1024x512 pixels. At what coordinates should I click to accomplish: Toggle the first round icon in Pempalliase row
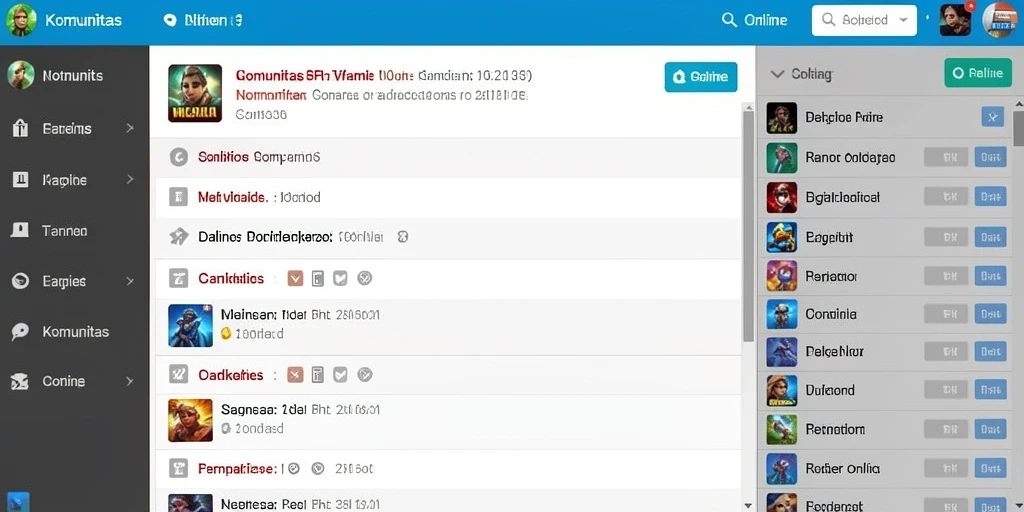(x=294, y=468)
